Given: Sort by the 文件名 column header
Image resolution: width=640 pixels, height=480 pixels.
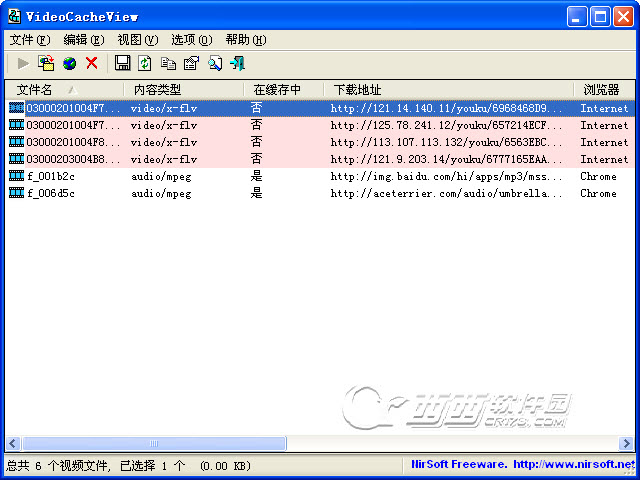Looking at the screenshot, I should pos(64,89).
